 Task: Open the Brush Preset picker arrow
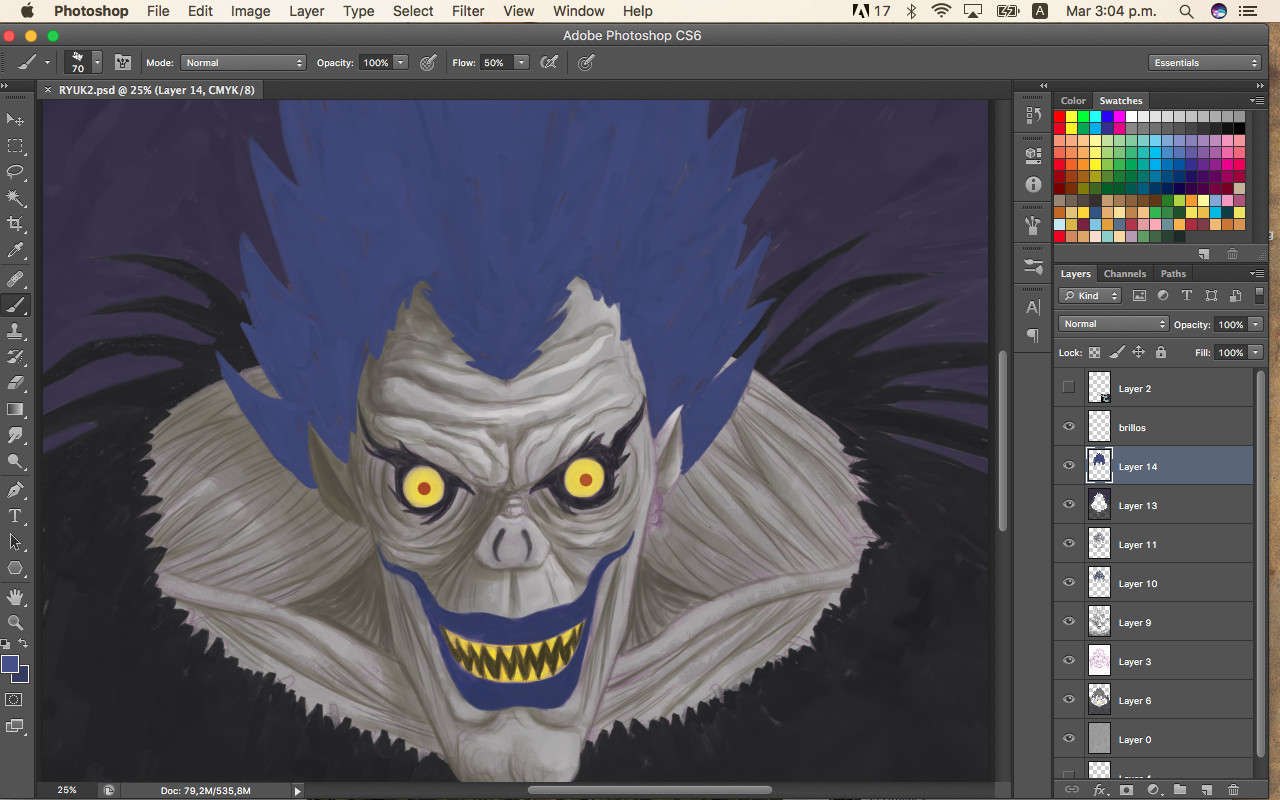coord(97,62)
